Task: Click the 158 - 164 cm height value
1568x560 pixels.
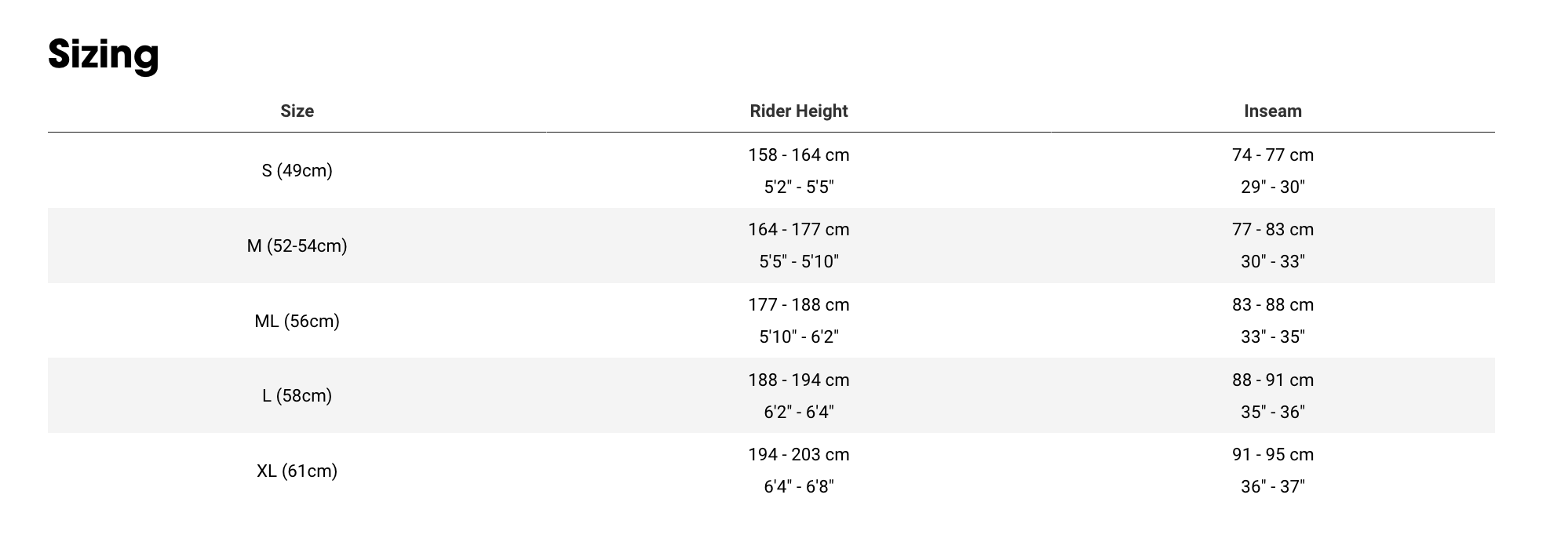Action: pos(798,155)
